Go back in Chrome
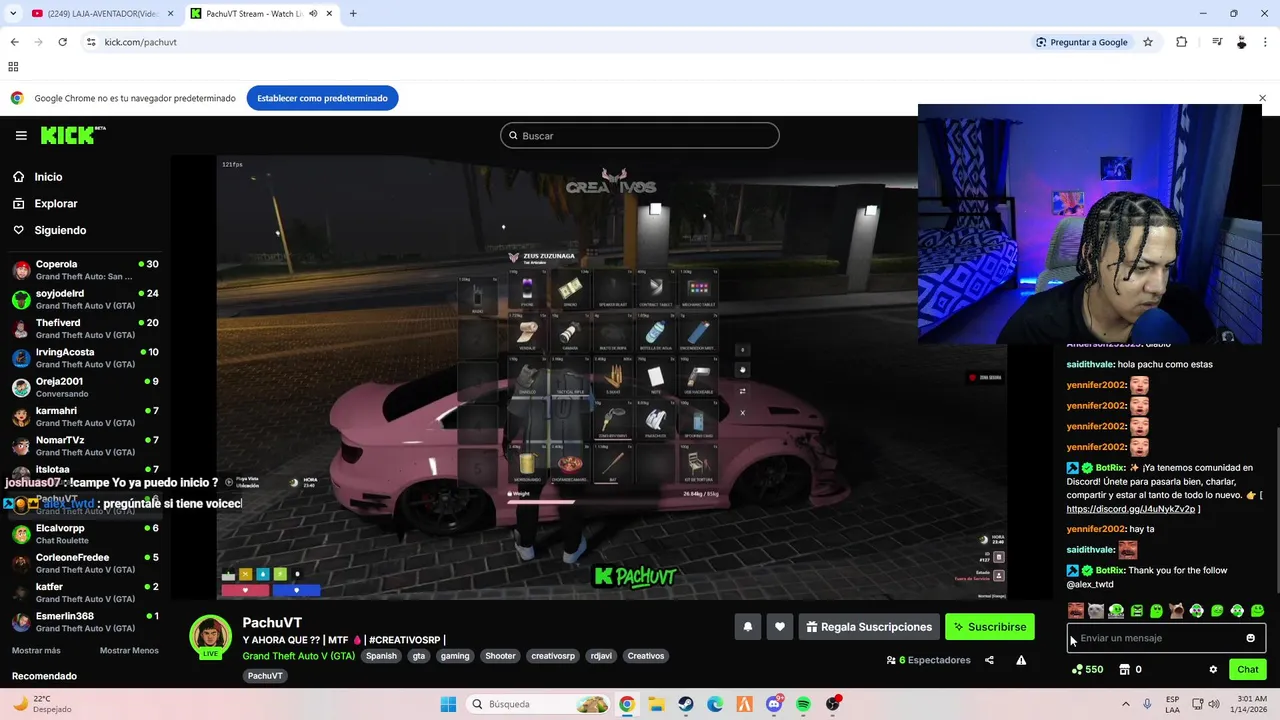Screen dimensions: 1280x720 14,42
